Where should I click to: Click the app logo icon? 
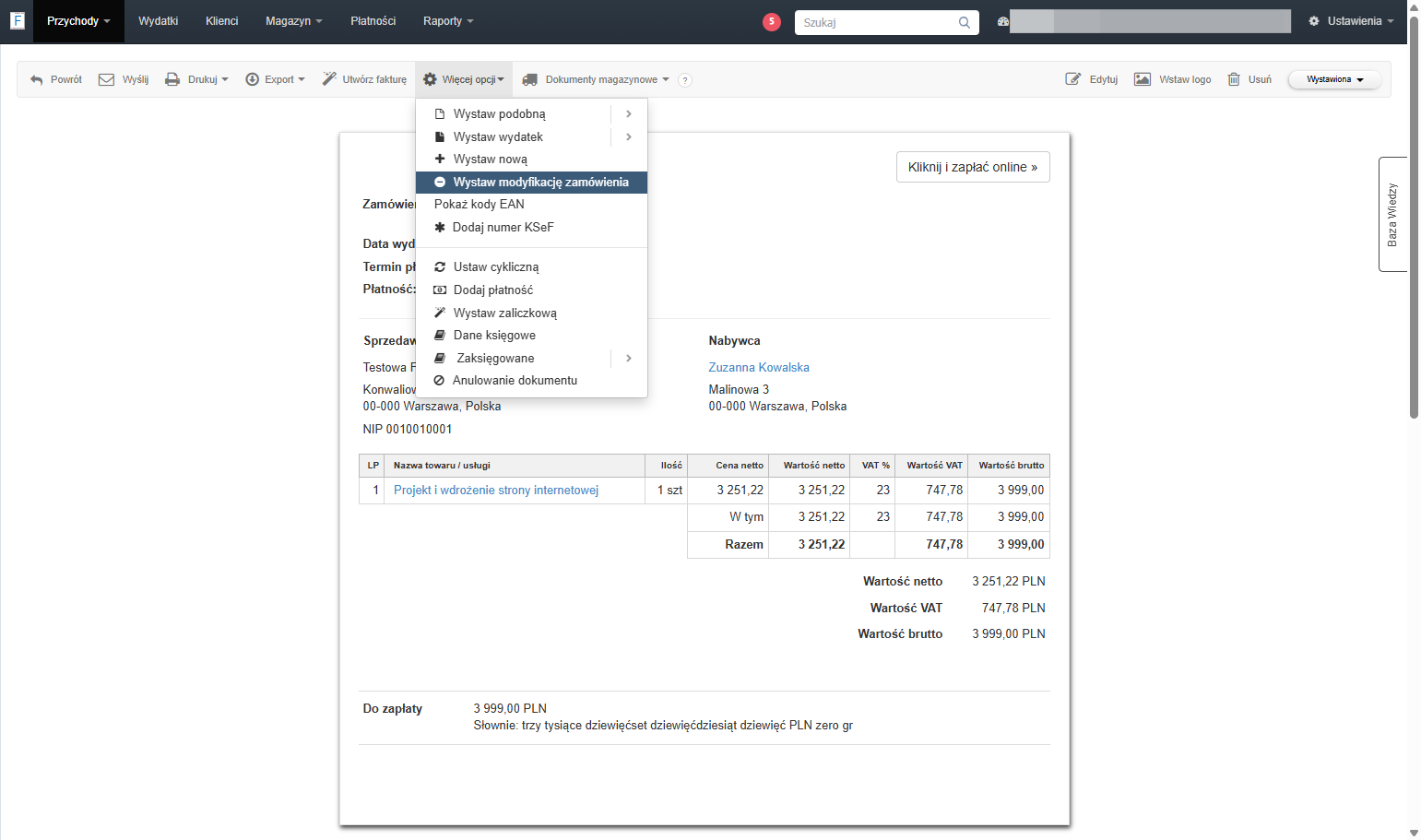tap(17, 20)
